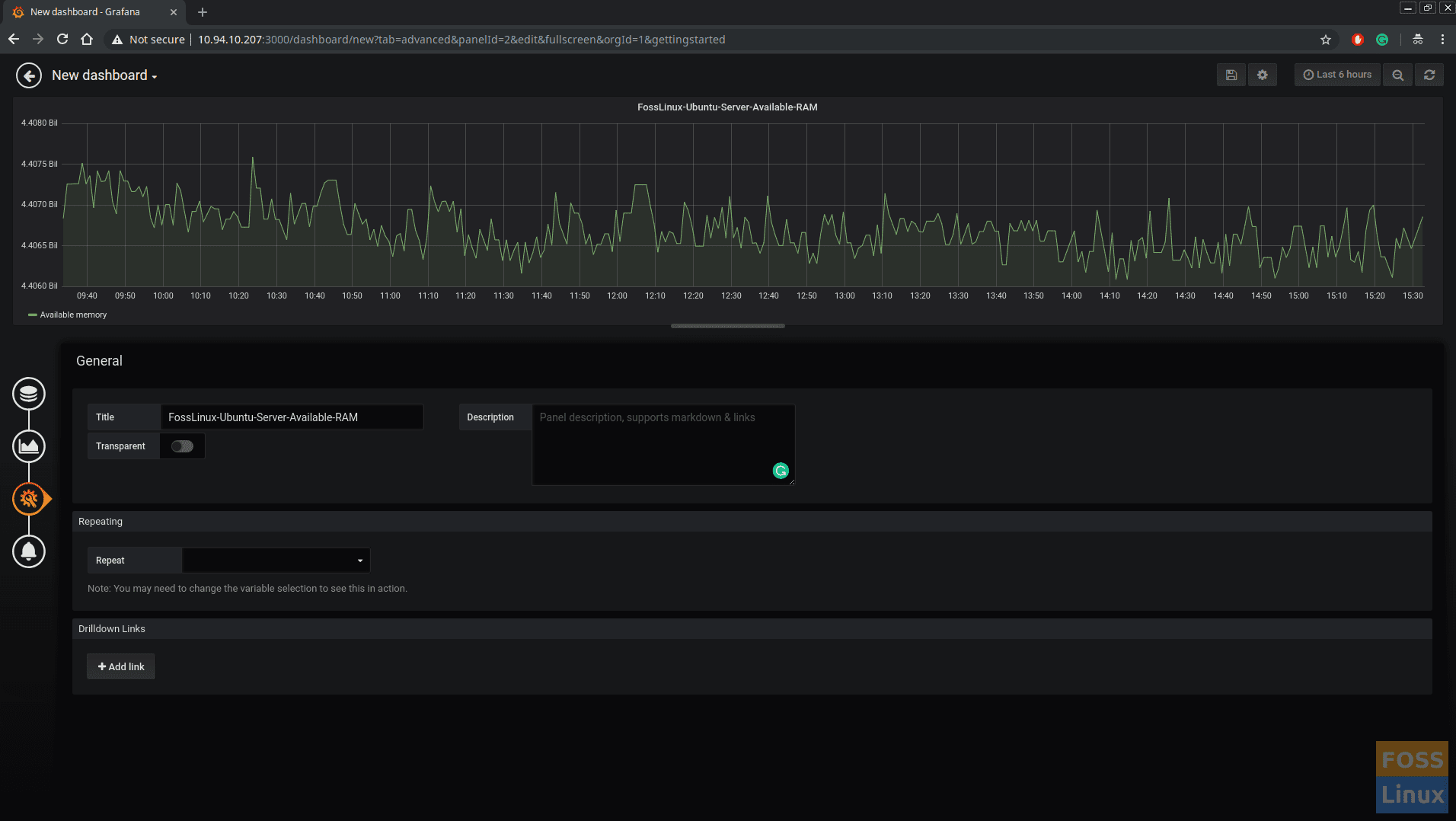Screen dimensions: 1456x821
Task: Open dashboard settings gear icon
Action: tap(1263, 75)
